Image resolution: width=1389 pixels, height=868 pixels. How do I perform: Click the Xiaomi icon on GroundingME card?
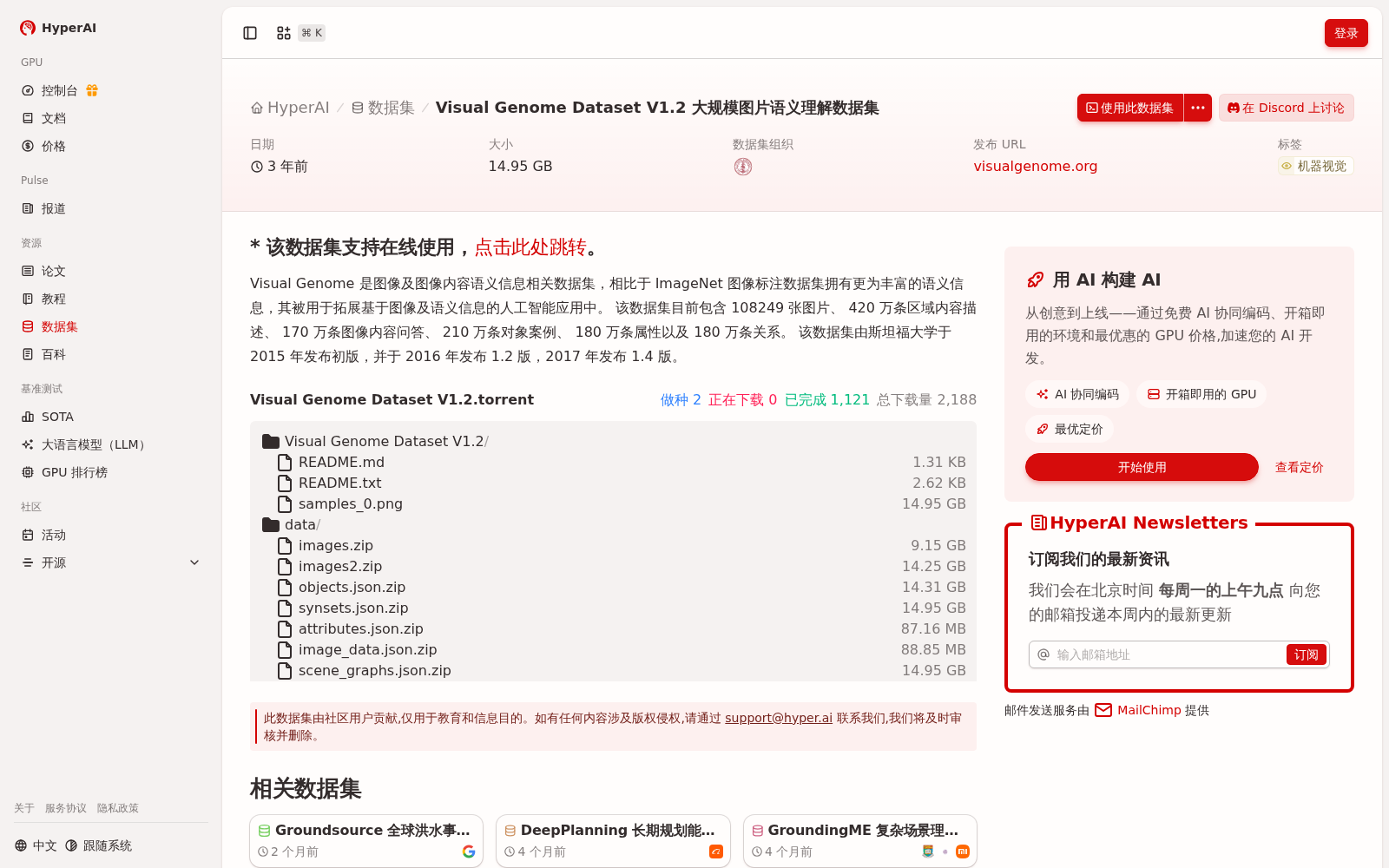[x=963, y=852]
